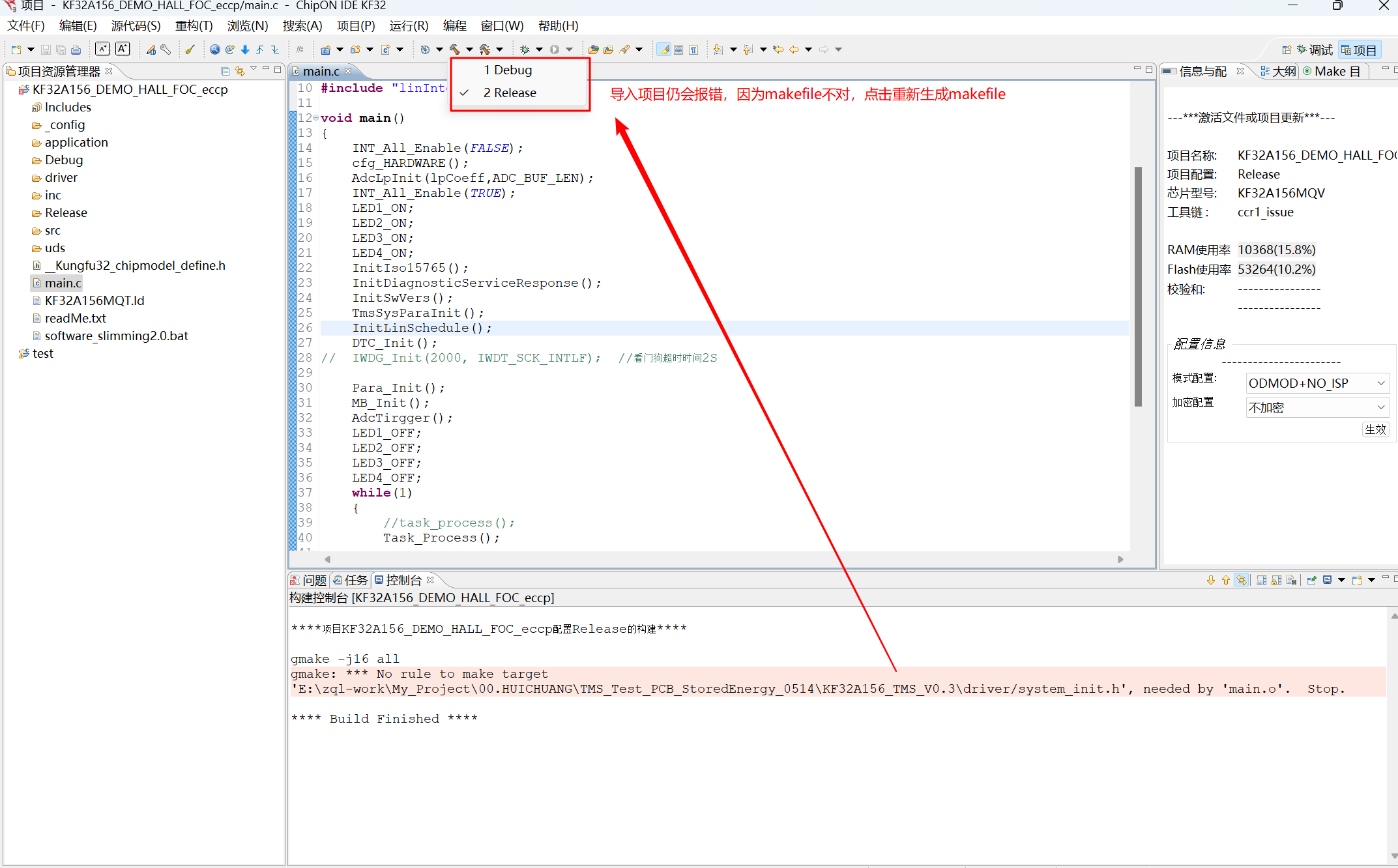
Task: Click the pin console icon
Action: pyautogui.click(x=1312, y=580)
